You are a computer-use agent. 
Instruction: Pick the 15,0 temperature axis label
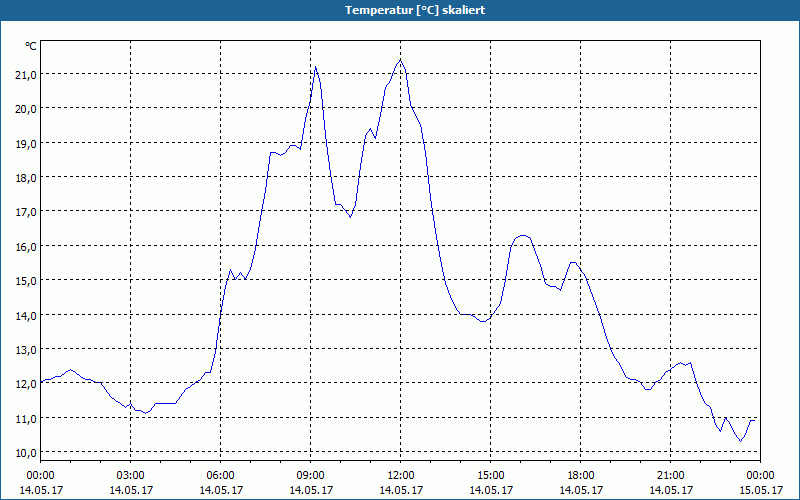(x=27, y=281)
